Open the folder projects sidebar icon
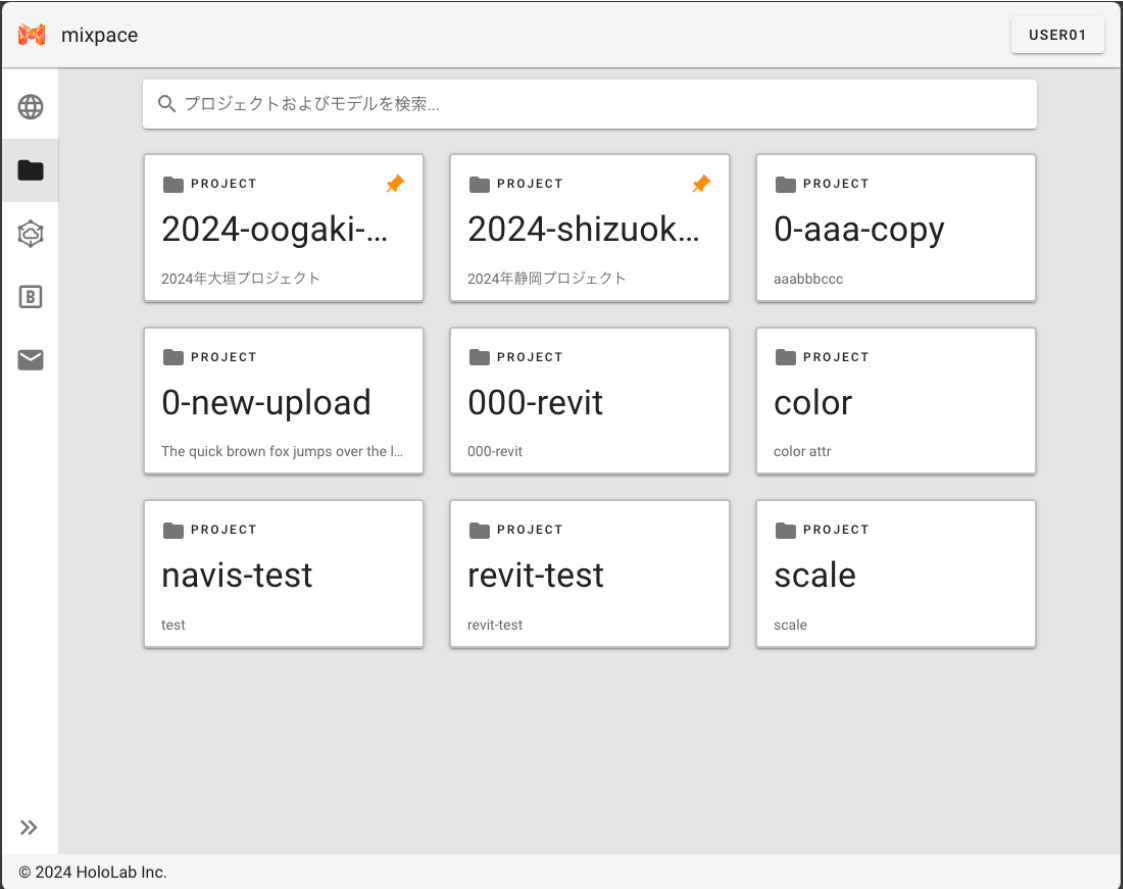 pyautogui.click(x=30, y=171)
